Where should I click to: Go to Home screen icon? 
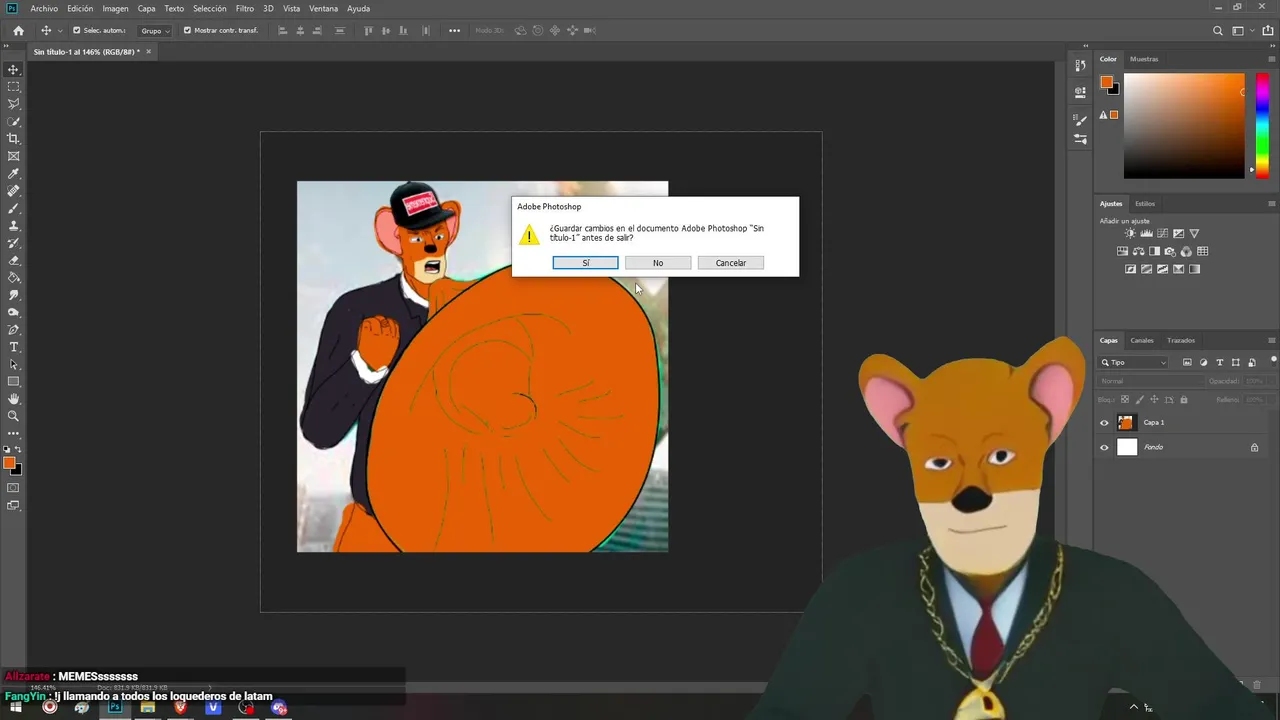coord(18,31)
